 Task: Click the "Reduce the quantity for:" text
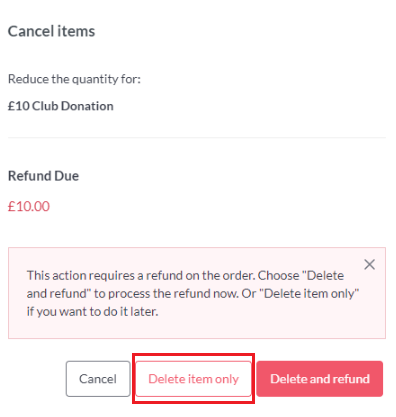point(74,79)
